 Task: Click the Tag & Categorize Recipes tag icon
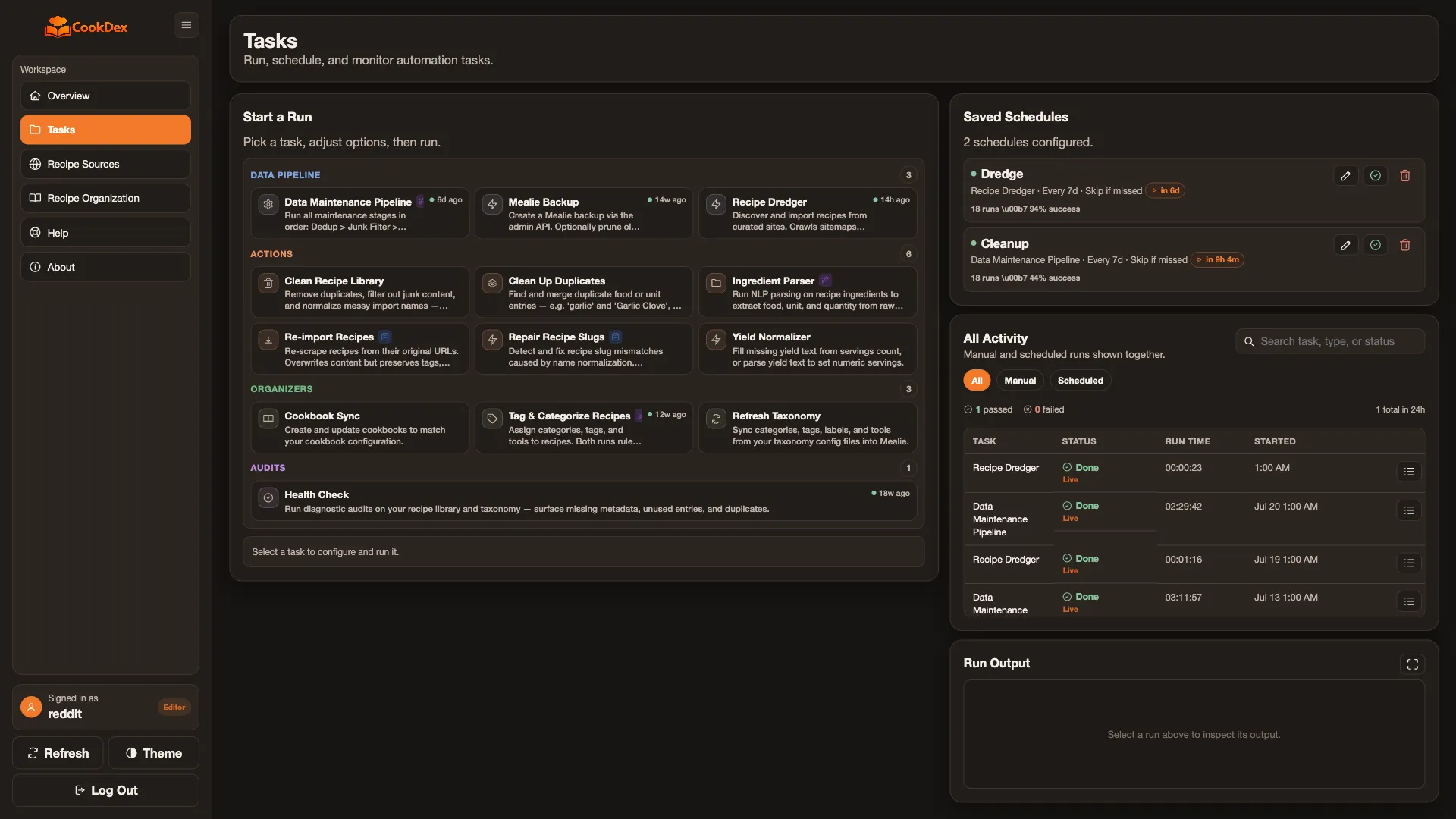(x=492, y=419)
